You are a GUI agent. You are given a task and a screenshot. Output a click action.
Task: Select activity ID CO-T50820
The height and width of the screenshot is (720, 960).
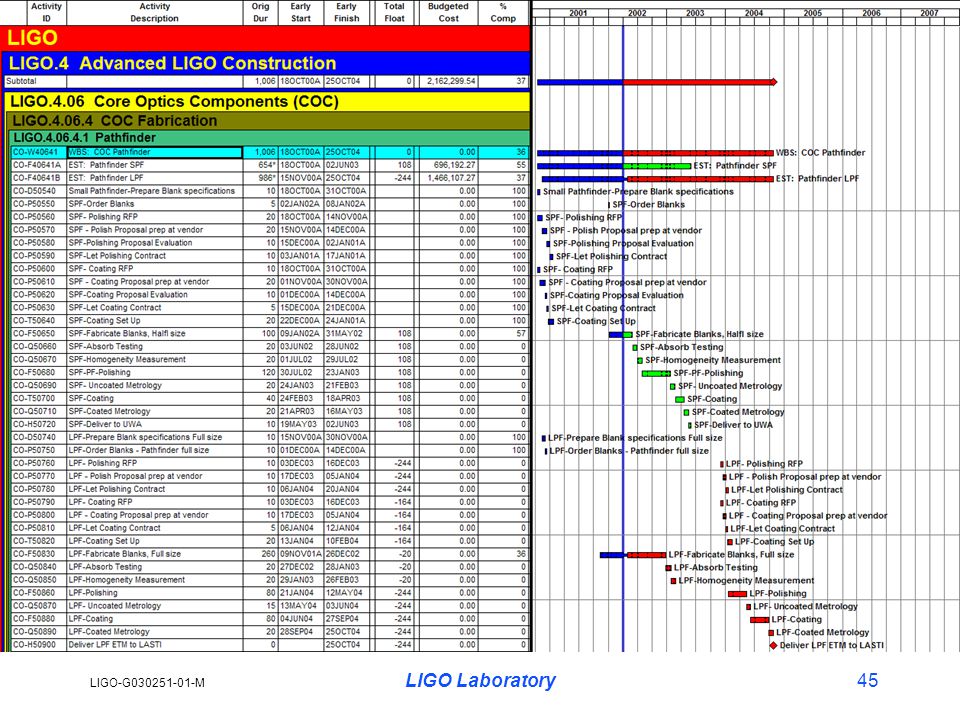[x=34, y=541]
